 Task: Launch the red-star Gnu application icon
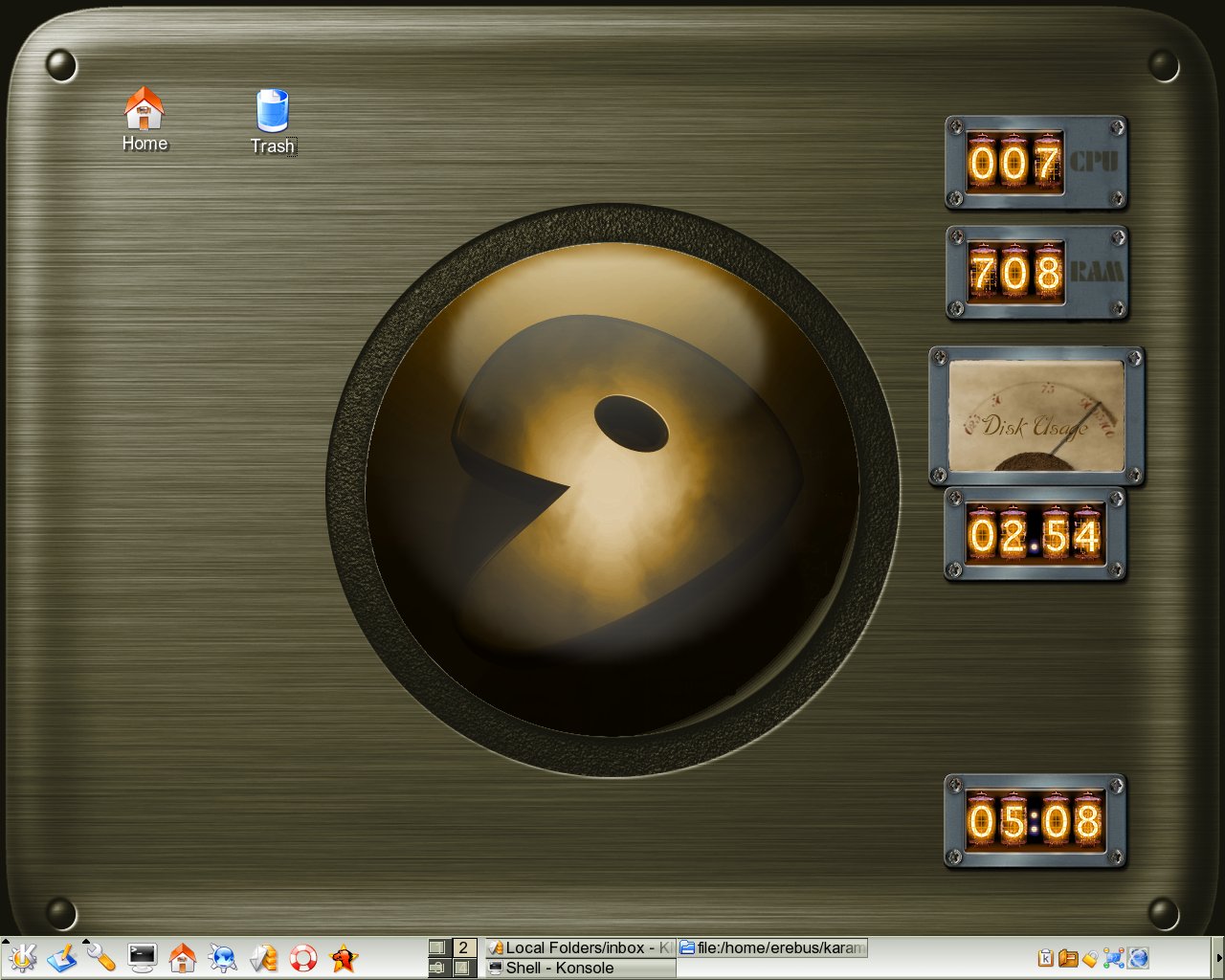click(x=344, y=957)
